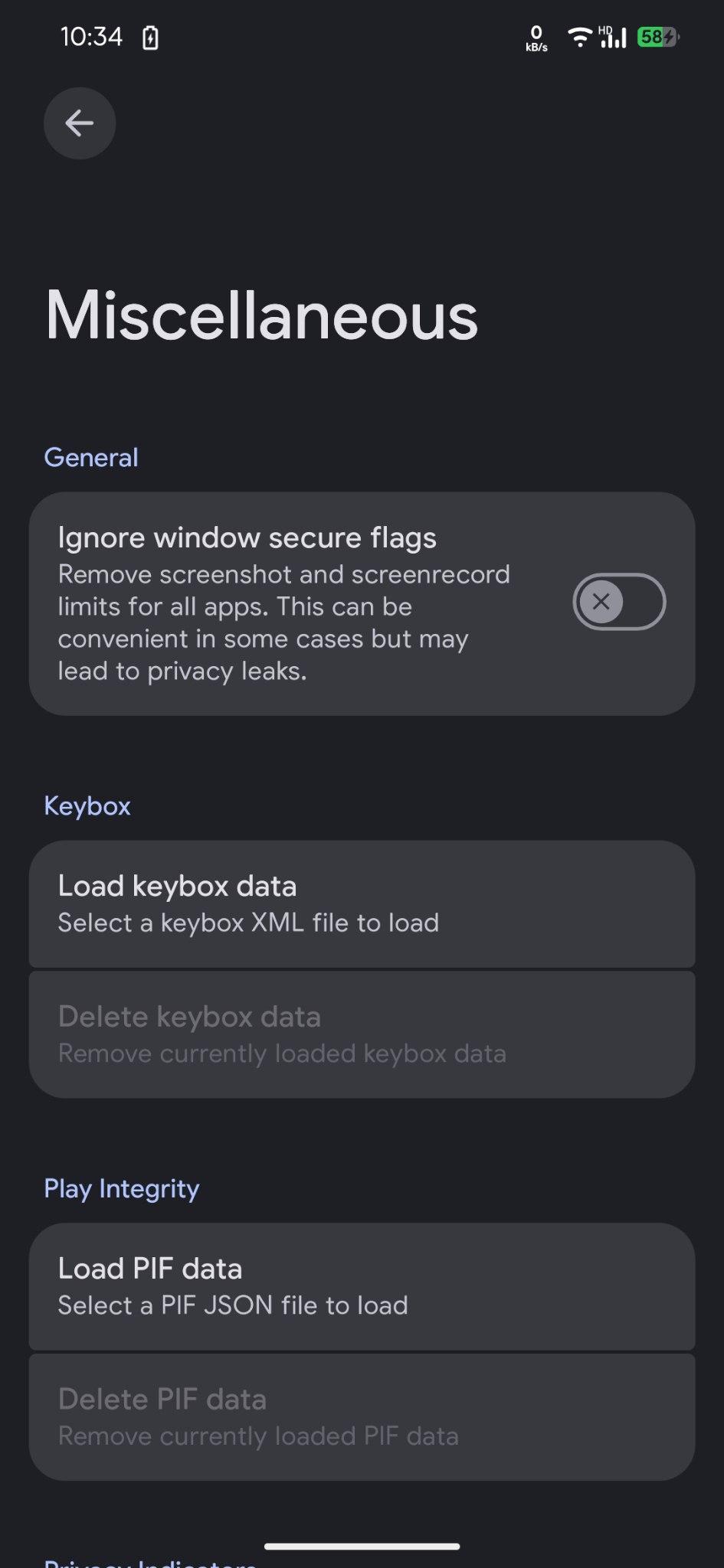Tap 'Select a keybox XML file' subtitle
Viewport: 724px width, 1568px height.
click(x=249, y=923)
